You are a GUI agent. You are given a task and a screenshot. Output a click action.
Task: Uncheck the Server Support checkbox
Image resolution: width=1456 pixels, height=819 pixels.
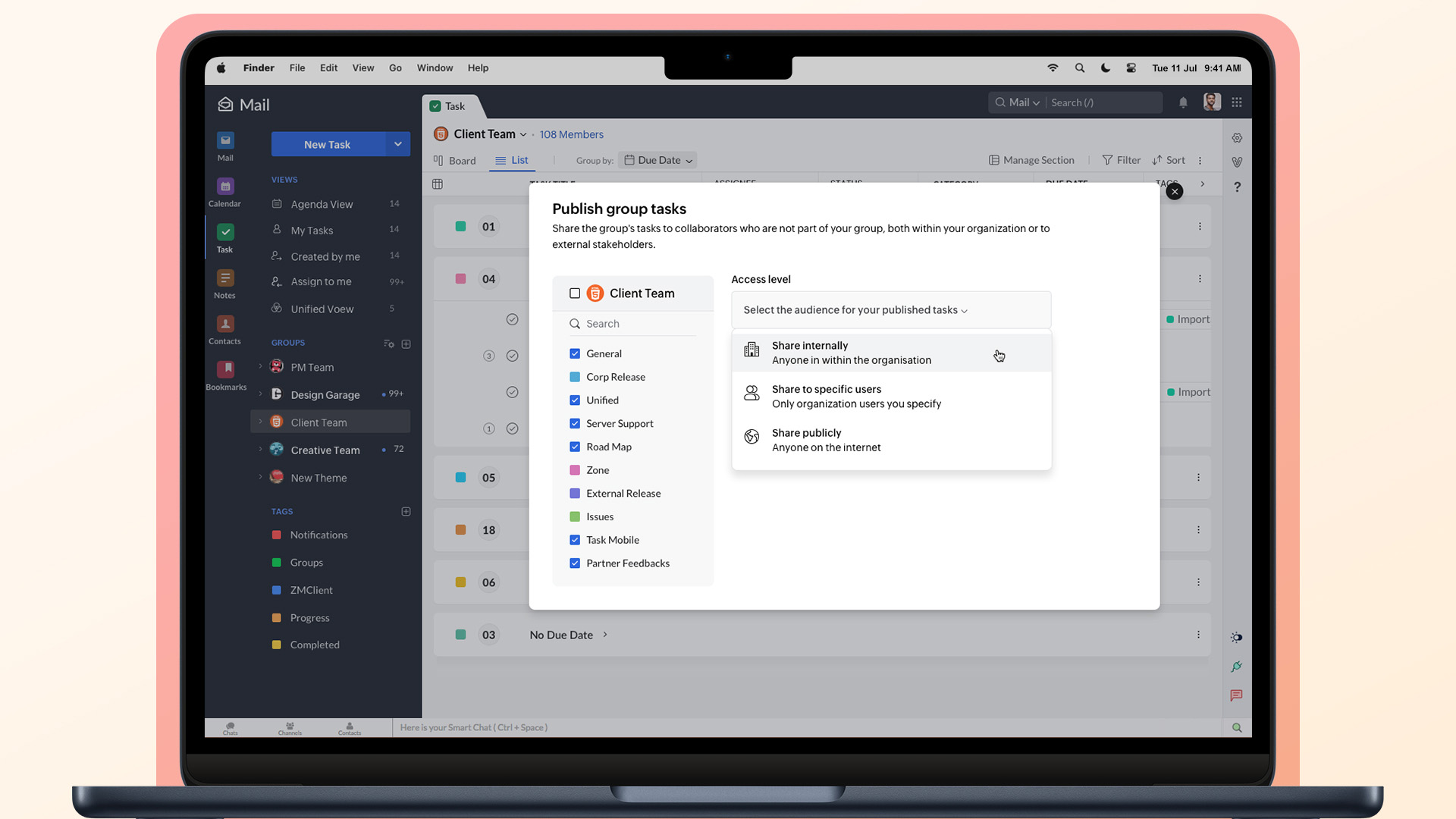coord(575,423)
